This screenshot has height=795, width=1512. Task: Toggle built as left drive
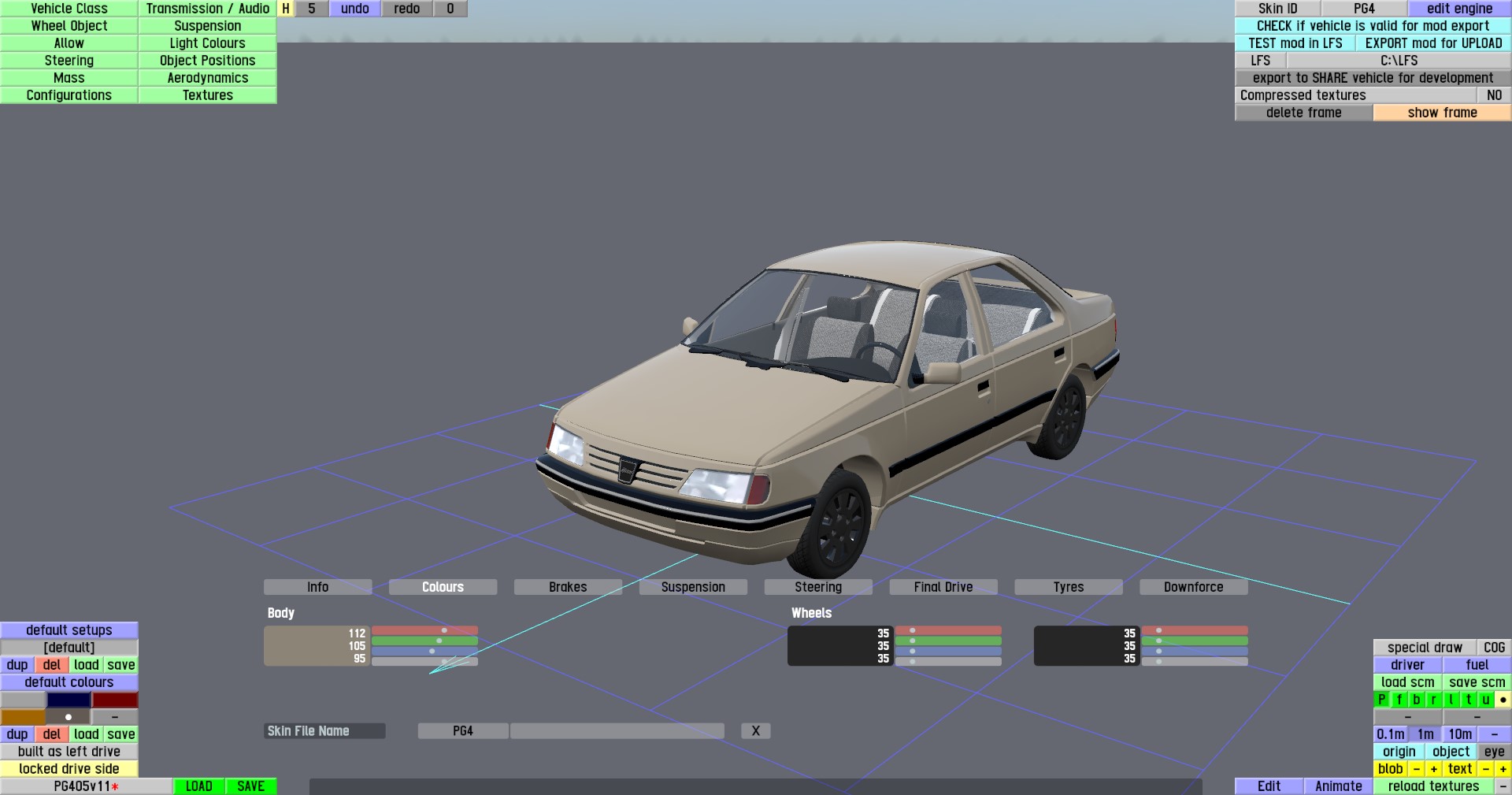coord(69,752)
